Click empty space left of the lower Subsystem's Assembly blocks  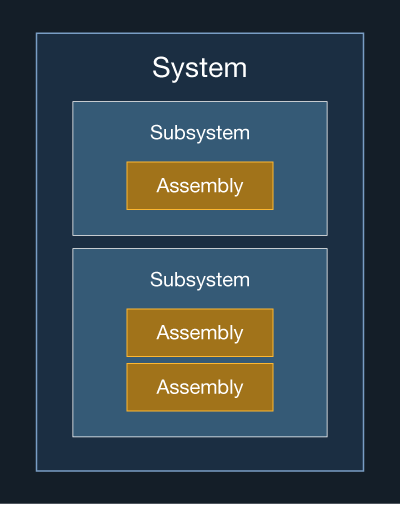[x=100, y=360]
